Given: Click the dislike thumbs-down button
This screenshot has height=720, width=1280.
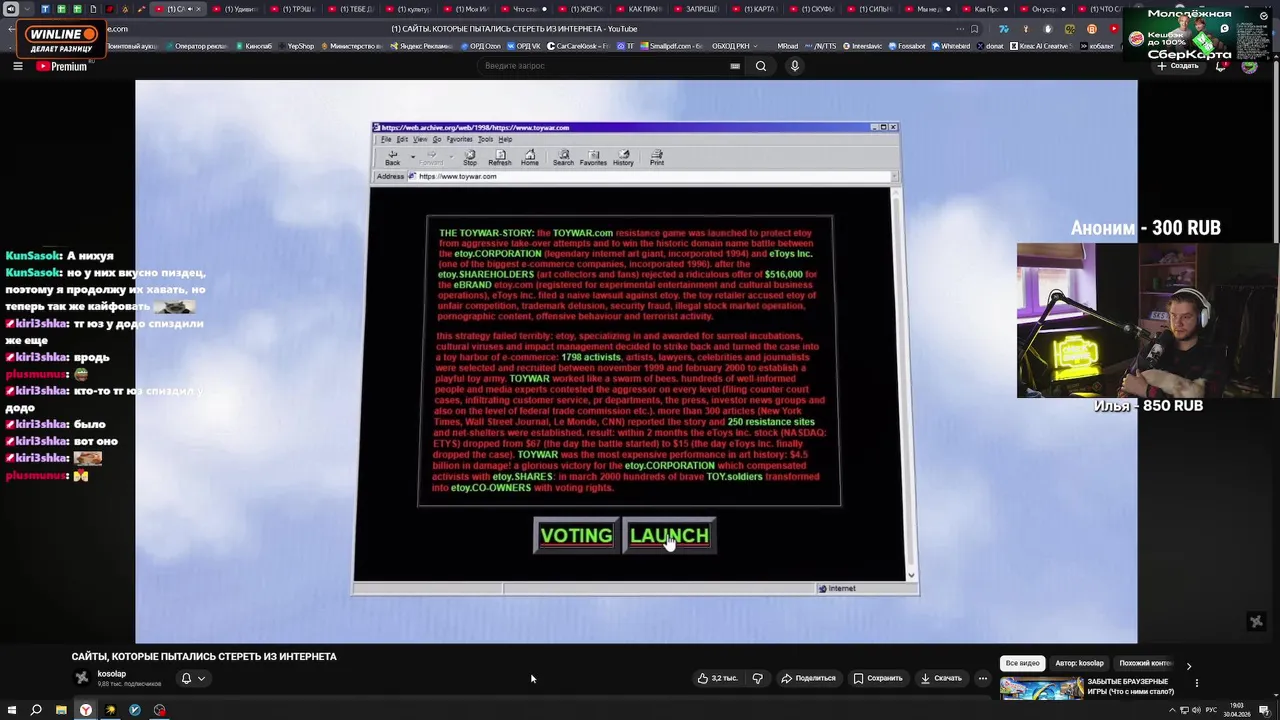Looking at the screenshot, I should point(757,678).
